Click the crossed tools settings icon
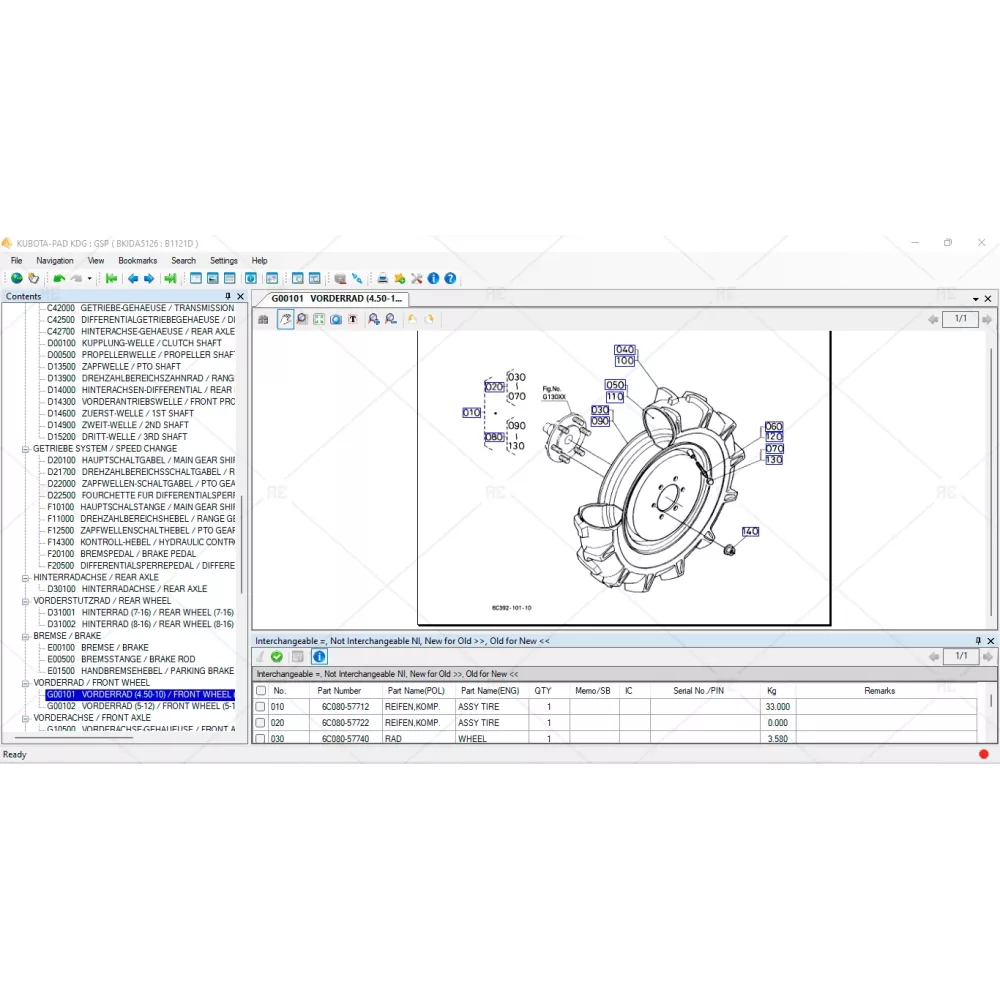 click(417, 278)
